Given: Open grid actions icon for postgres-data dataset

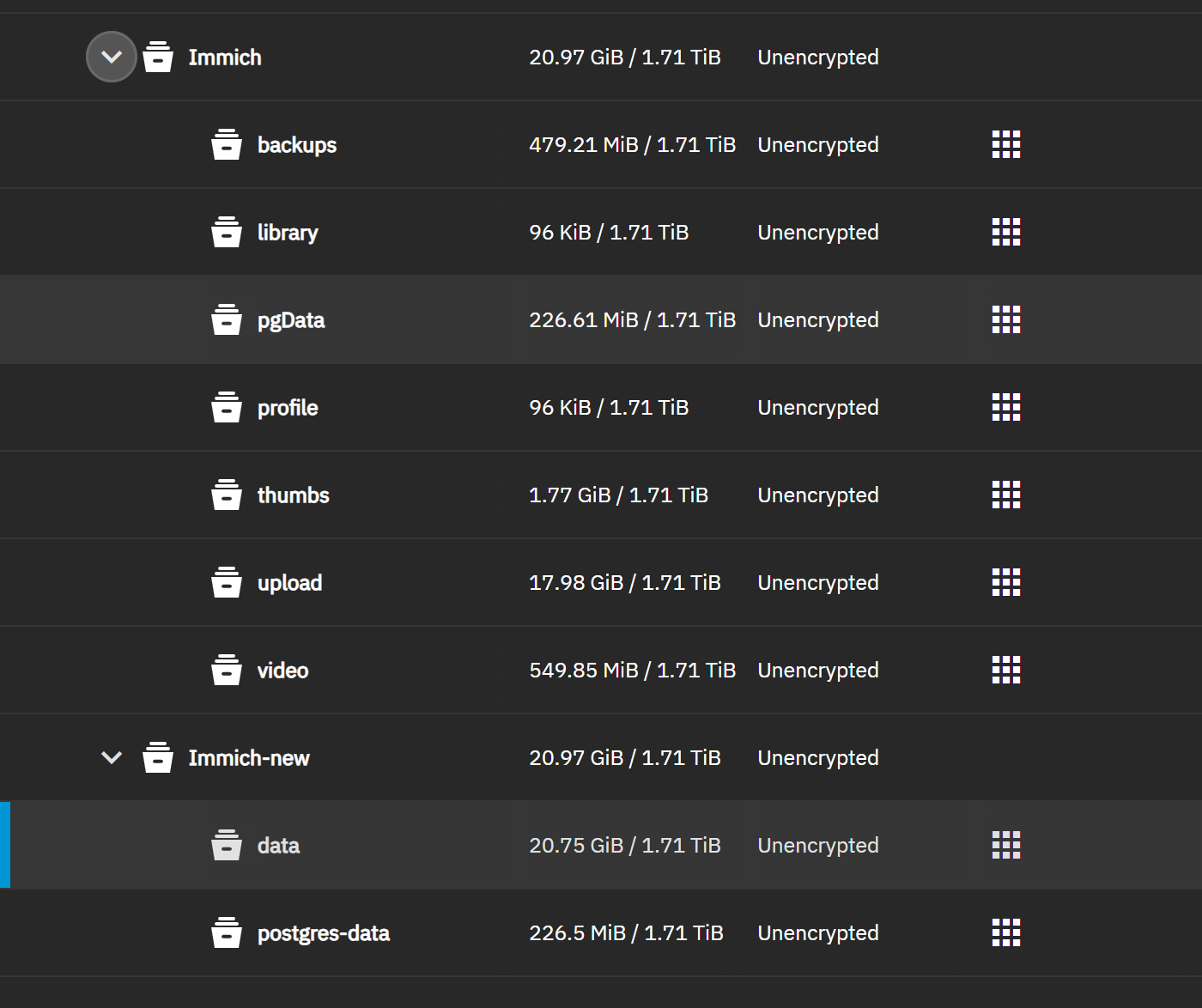Looking at the screenshot, I should pos(1006,933).
